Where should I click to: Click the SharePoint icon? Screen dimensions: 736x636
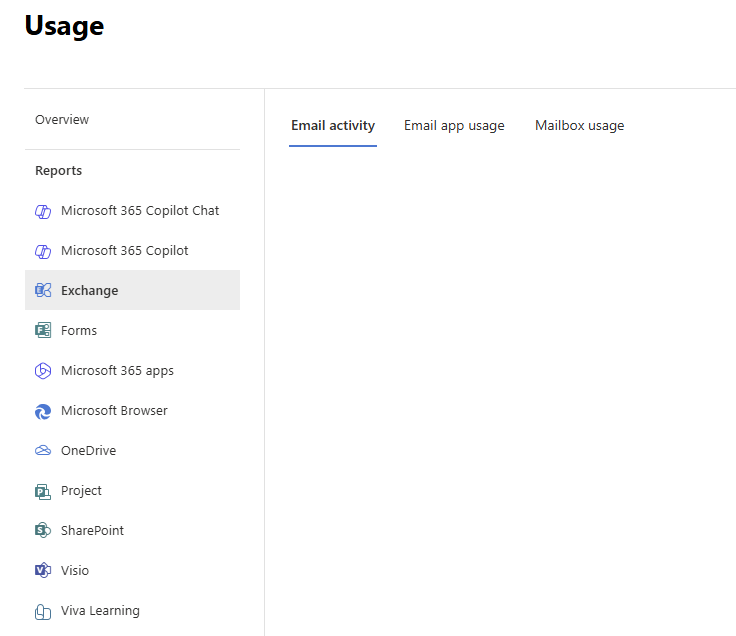43,530
